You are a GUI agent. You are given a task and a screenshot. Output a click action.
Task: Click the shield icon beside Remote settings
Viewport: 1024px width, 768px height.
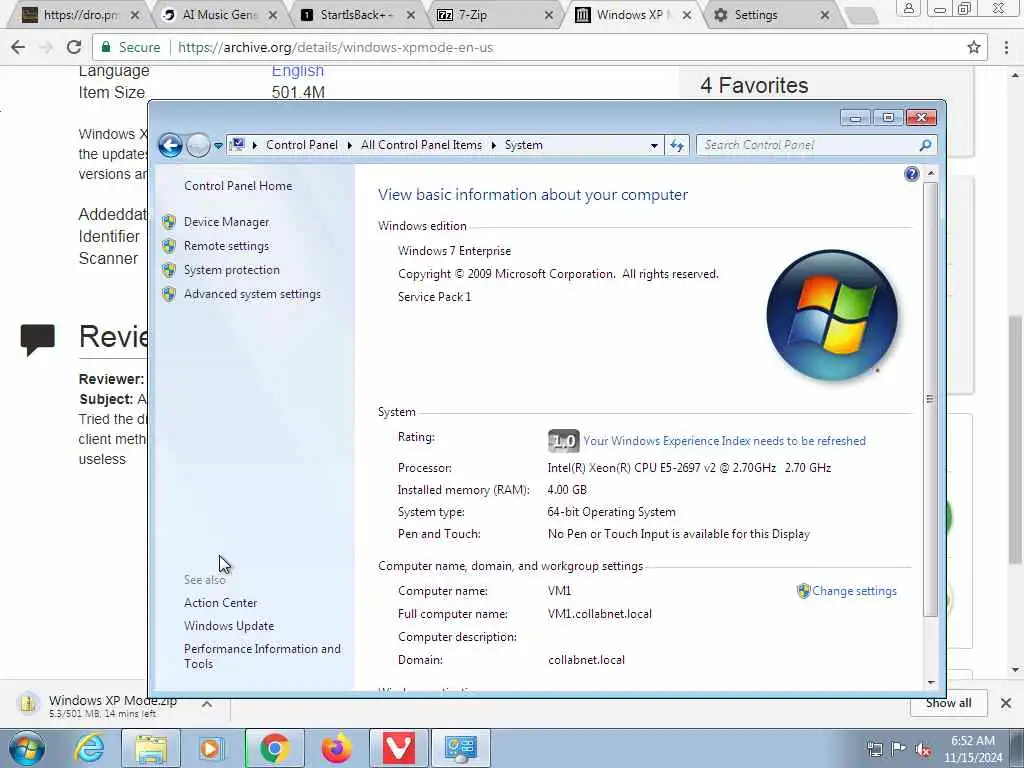169,246
